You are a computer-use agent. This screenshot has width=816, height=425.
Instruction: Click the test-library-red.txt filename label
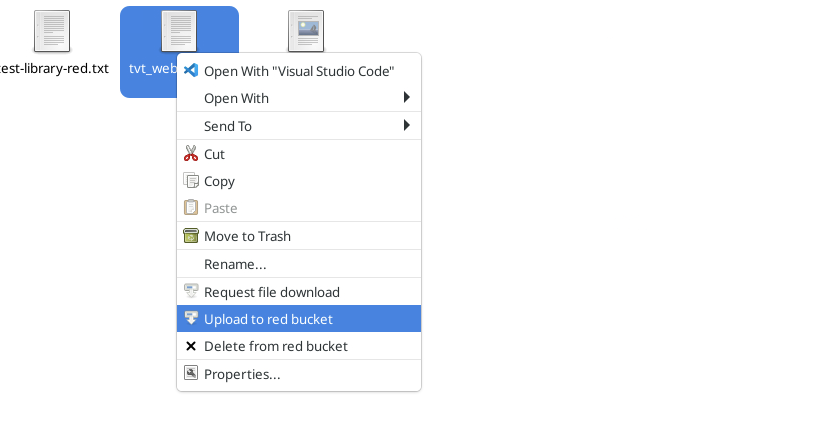click(x=54, y=69)
